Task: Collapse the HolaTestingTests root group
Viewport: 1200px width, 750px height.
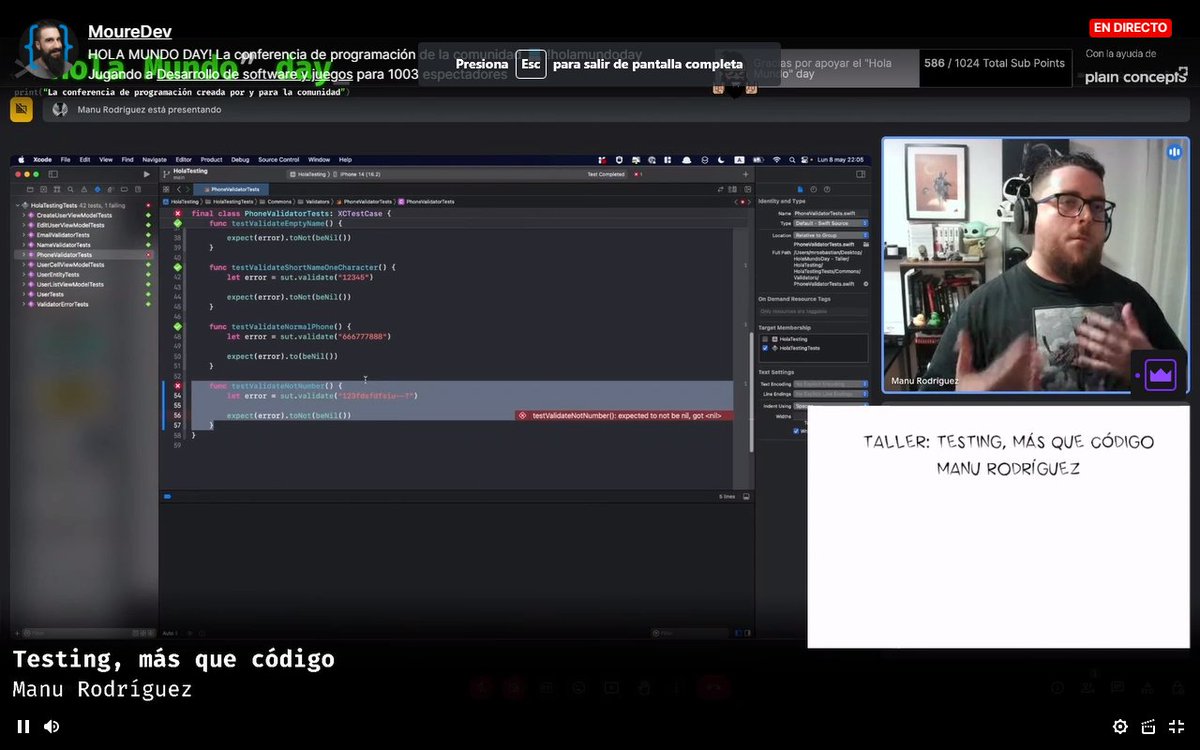Action: click(x=18, y=205)
